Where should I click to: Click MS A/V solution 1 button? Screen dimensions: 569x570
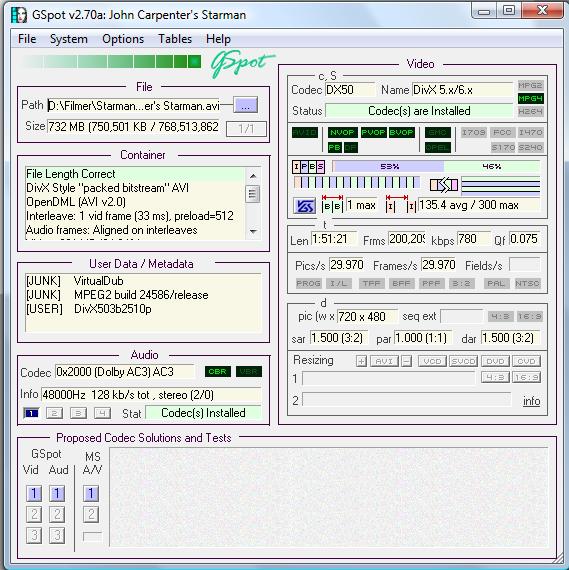click(x=91, y=493)
